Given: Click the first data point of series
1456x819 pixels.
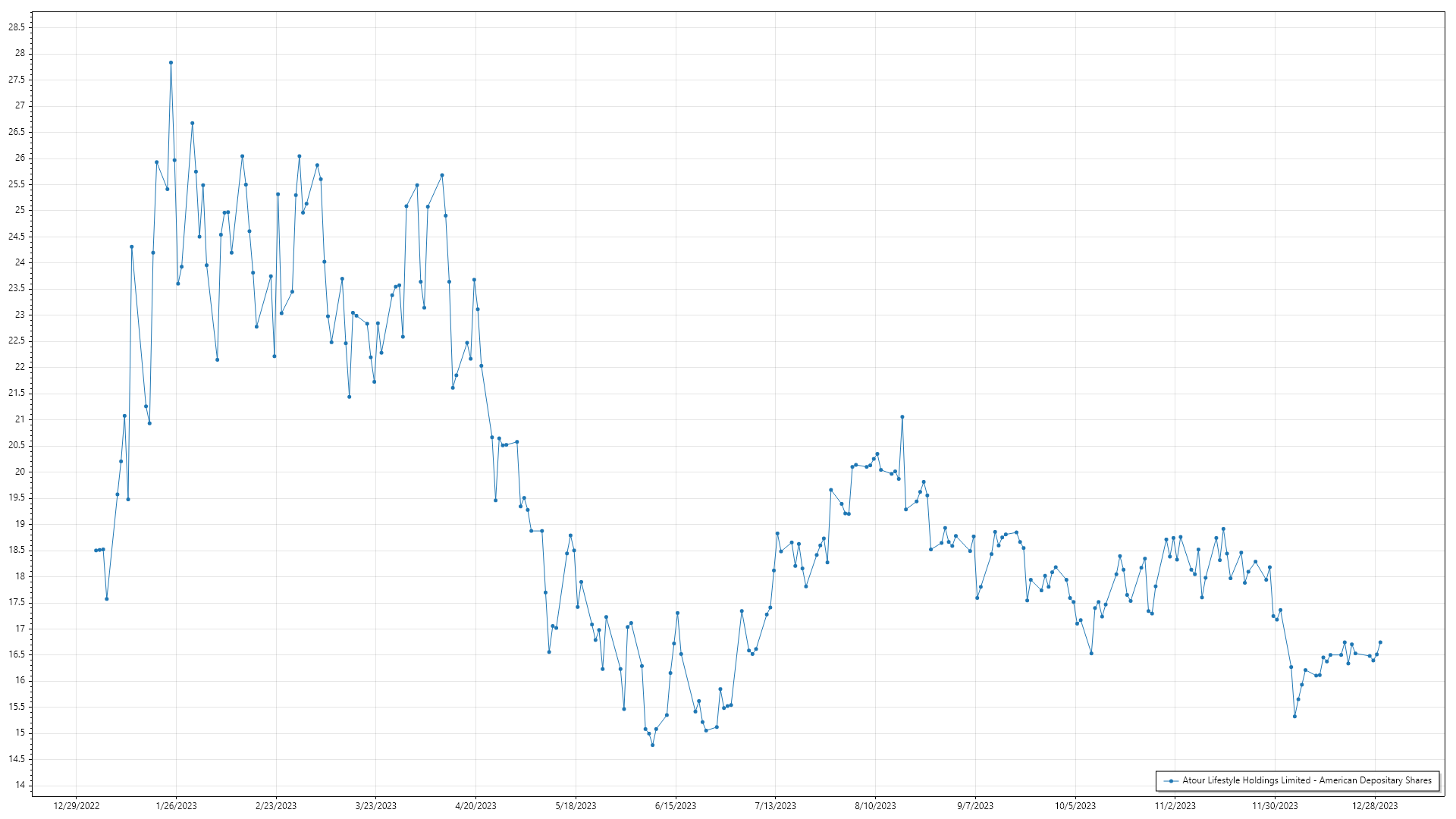Looking at the screenshot, I should pyautogui.click(x=96, y=551).
